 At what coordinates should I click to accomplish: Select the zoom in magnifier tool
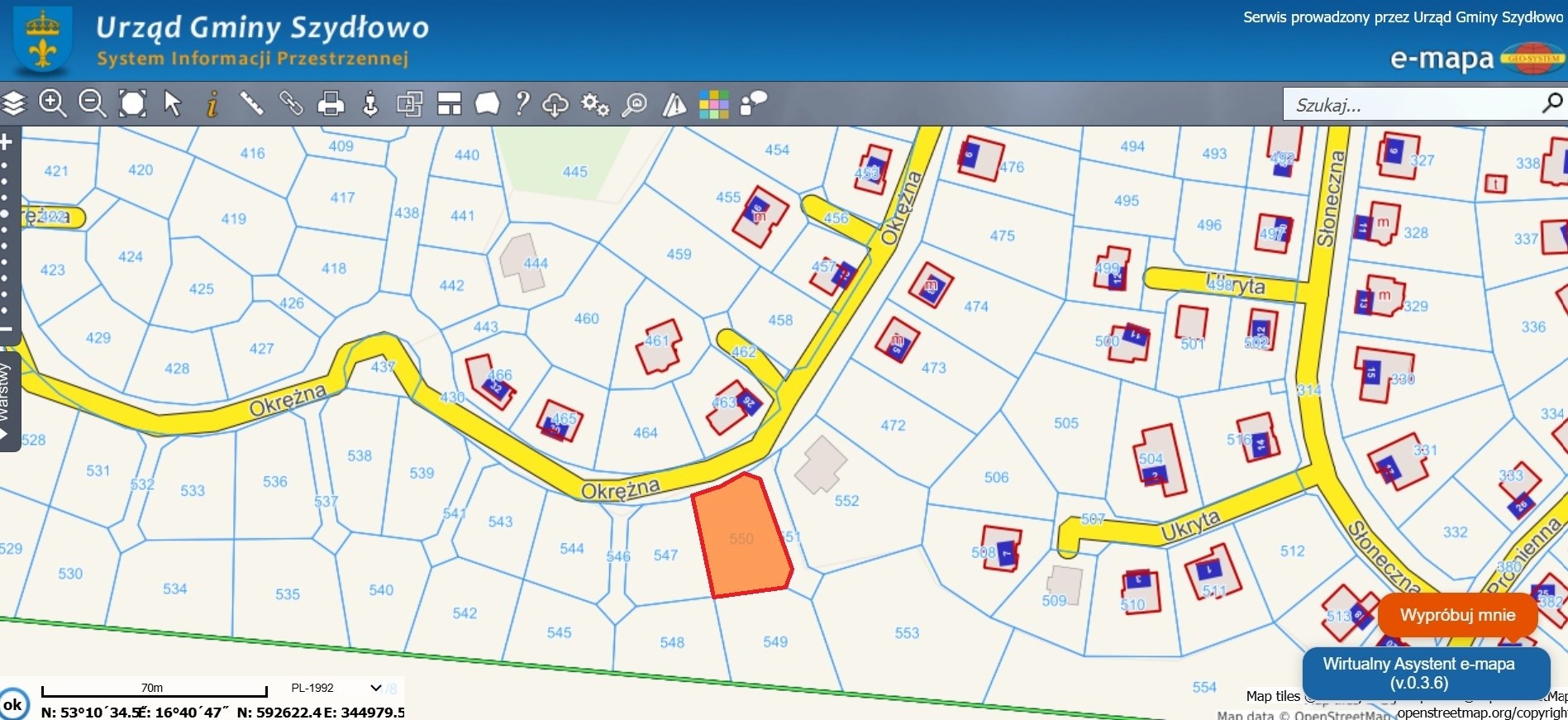[53, 104]
